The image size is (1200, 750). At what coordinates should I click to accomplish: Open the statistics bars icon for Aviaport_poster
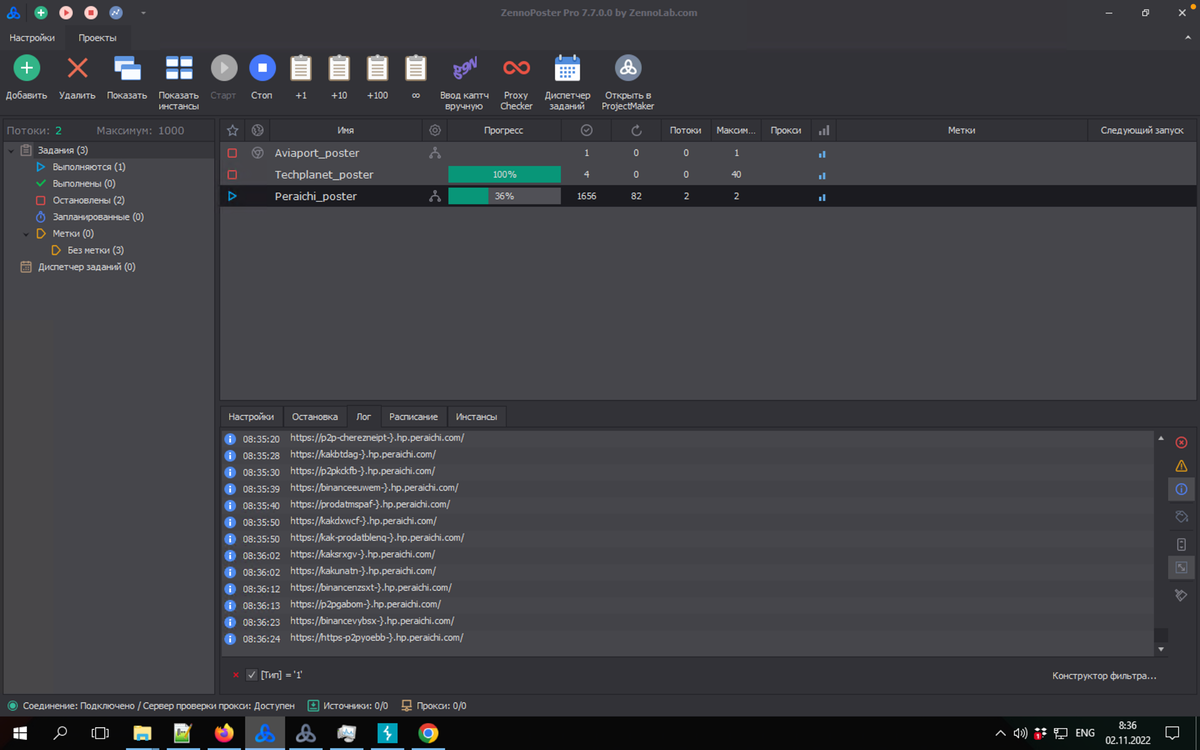tap(823, 154)
